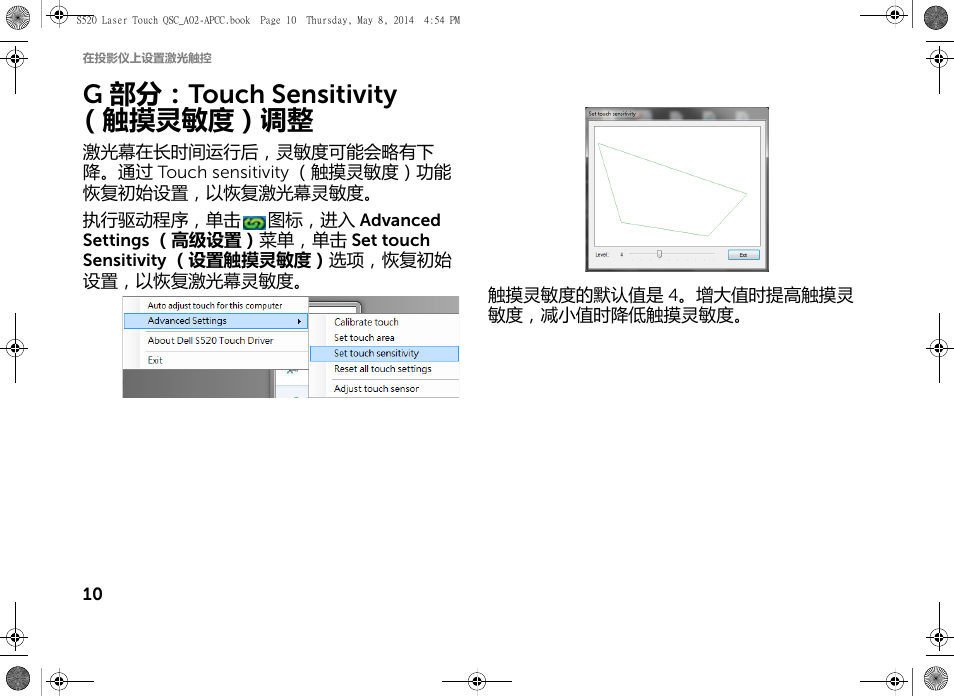Viewport: 954px width, 697px height.
Task: Click the page number 10
Action: (x=92, y=594)
